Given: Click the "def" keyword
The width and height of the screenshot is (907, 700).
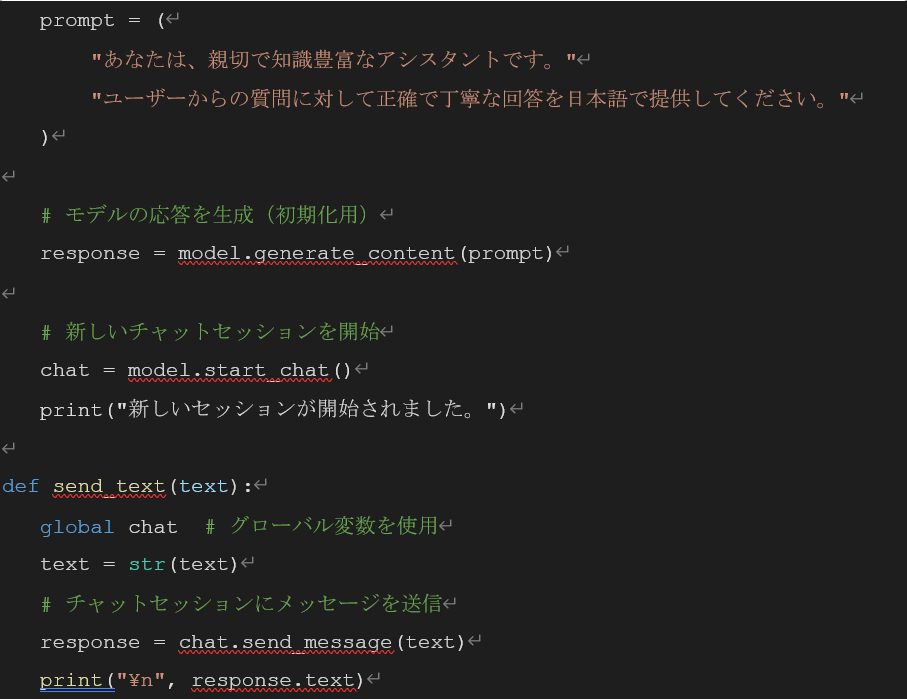Looking at the screenshot, I should click(x=20, y=487).
